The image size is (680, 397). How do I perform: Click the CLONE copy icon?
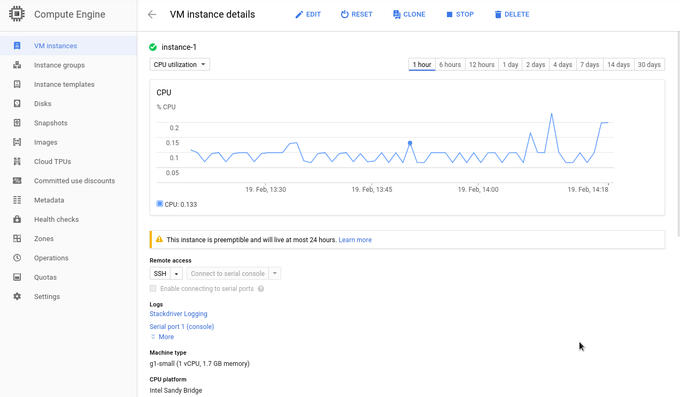[x=396, y=14]
